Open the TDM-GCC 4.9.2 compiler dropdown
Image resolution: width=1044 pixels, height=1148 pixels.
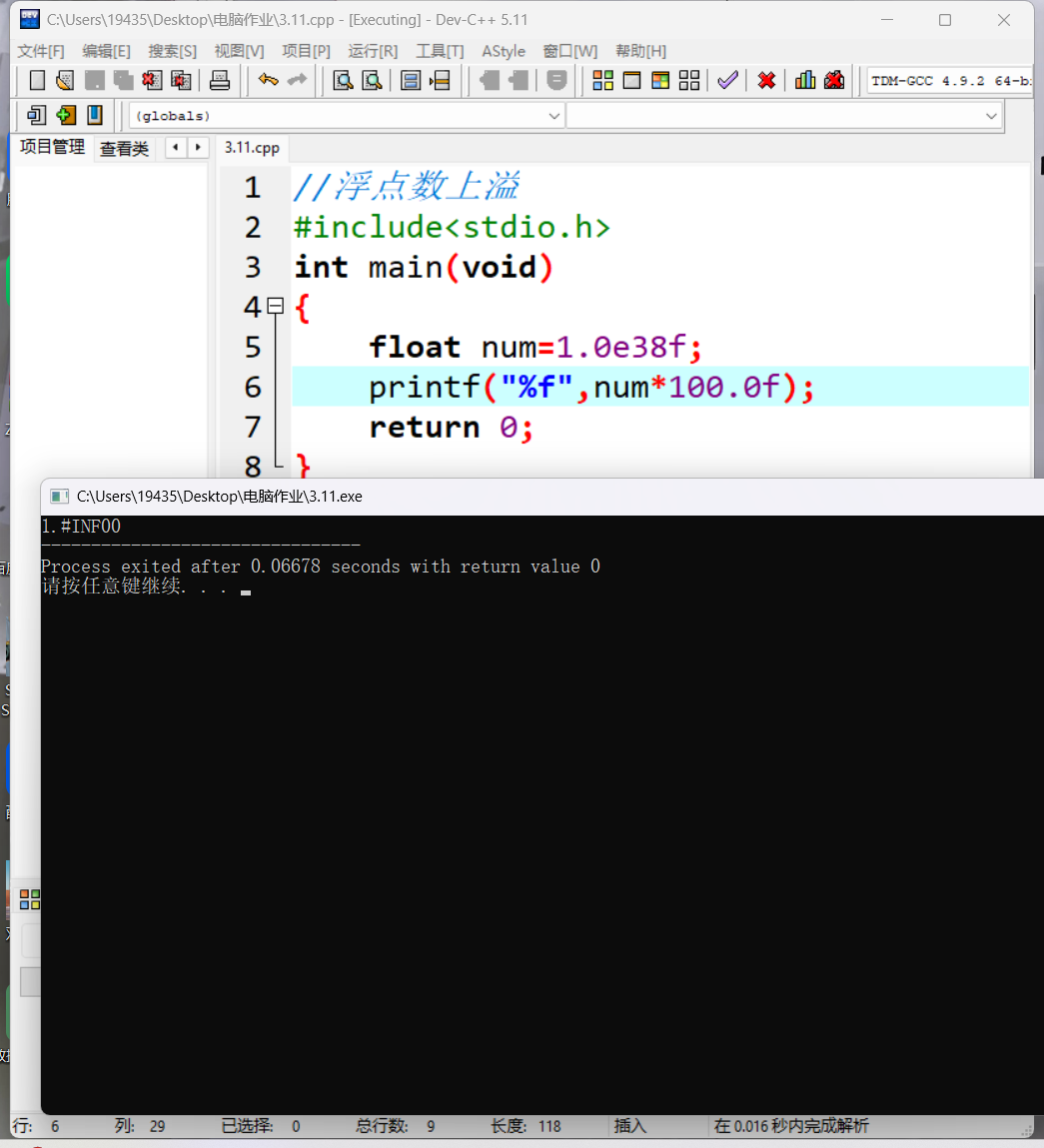pos(950,81)
